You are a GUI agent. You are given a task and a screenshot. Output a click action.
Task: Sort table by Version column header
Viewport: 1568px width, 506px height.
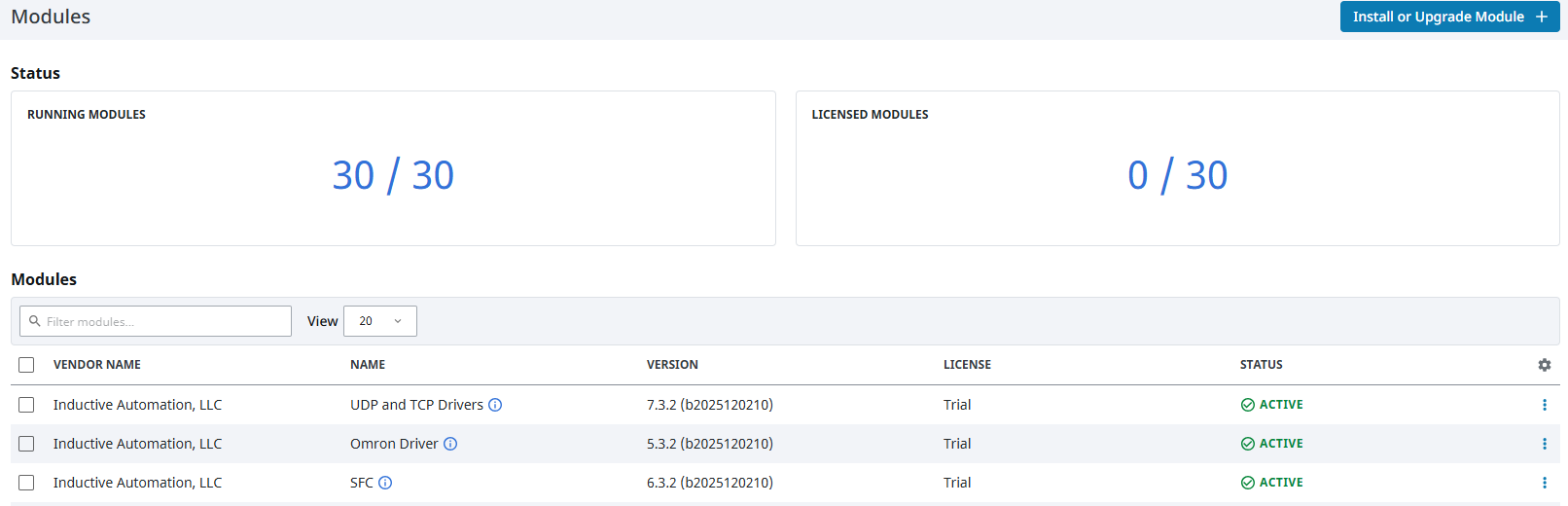click(x=672, y=365)
